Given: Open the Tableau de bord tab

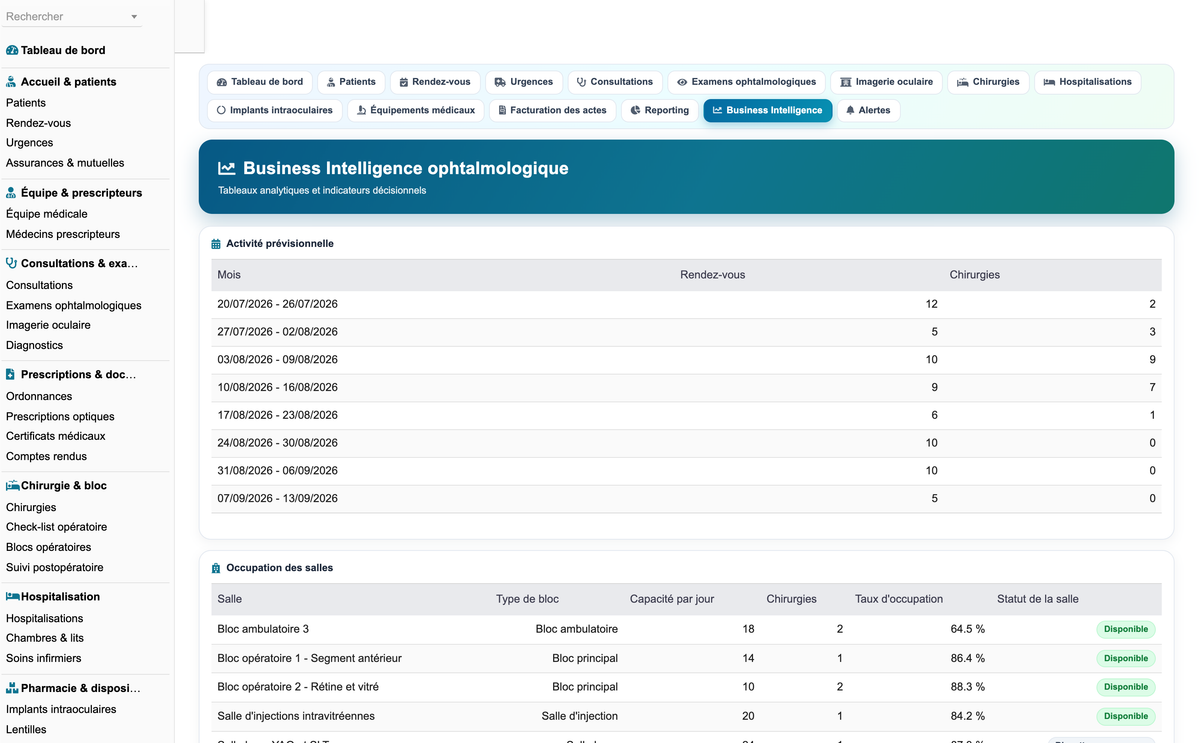Looking at the screenshot, I should (x=260, y=82).
